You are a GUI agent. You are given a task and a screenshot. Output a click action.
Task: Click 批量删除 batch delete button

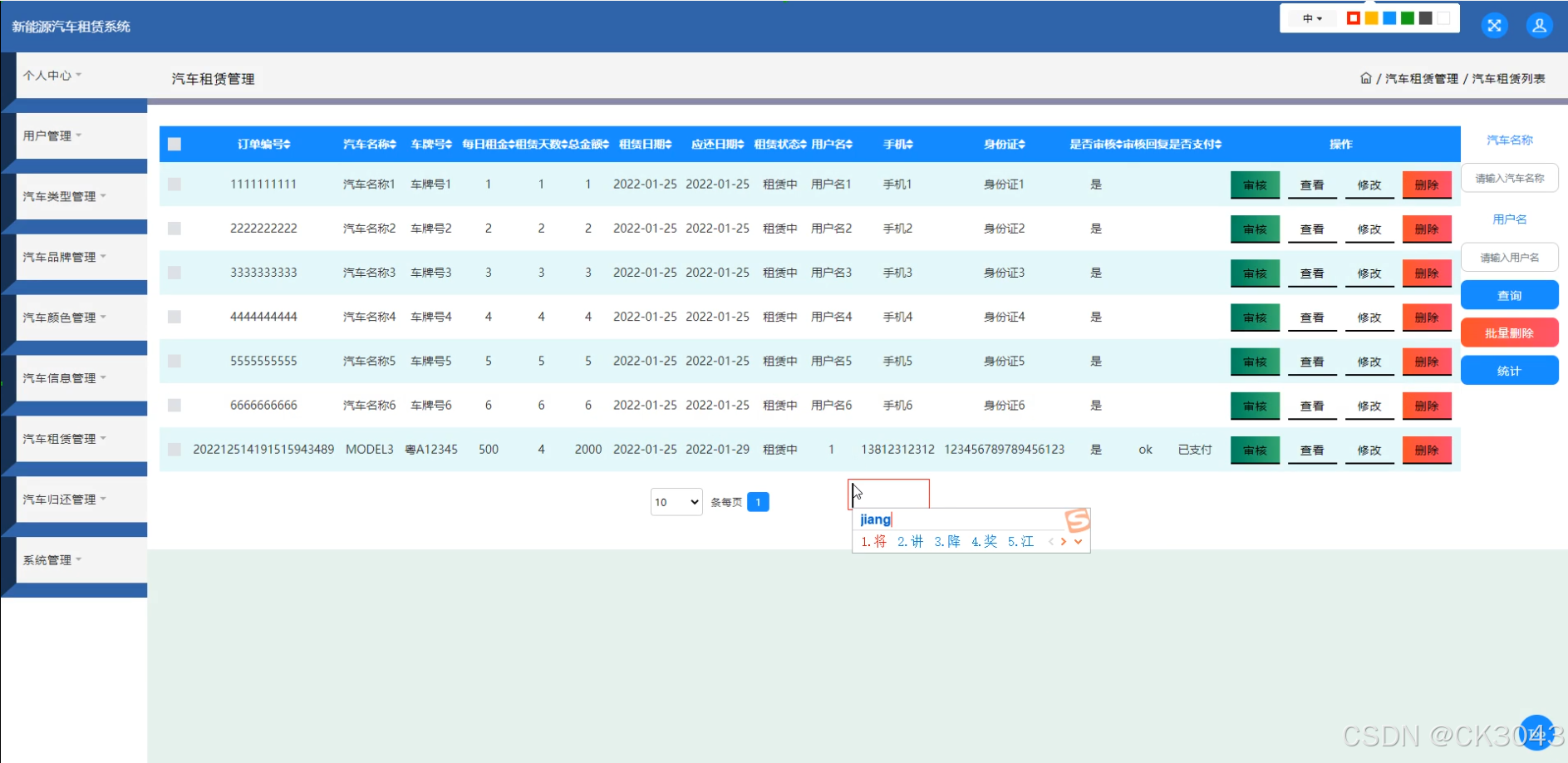1510,332
